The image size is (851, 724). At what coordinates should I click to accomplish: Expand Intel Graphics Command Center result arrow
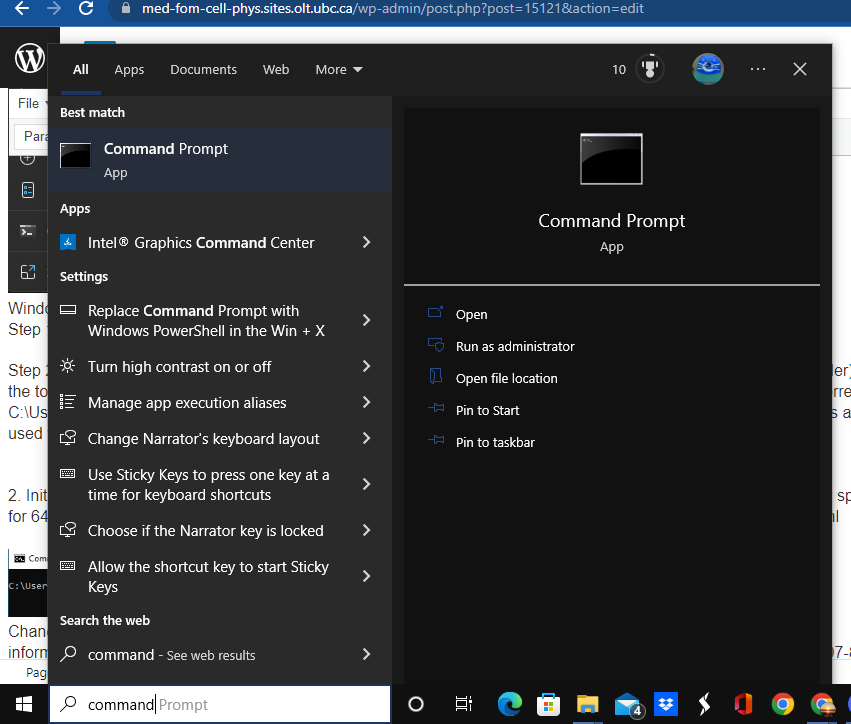coord(366,243)
